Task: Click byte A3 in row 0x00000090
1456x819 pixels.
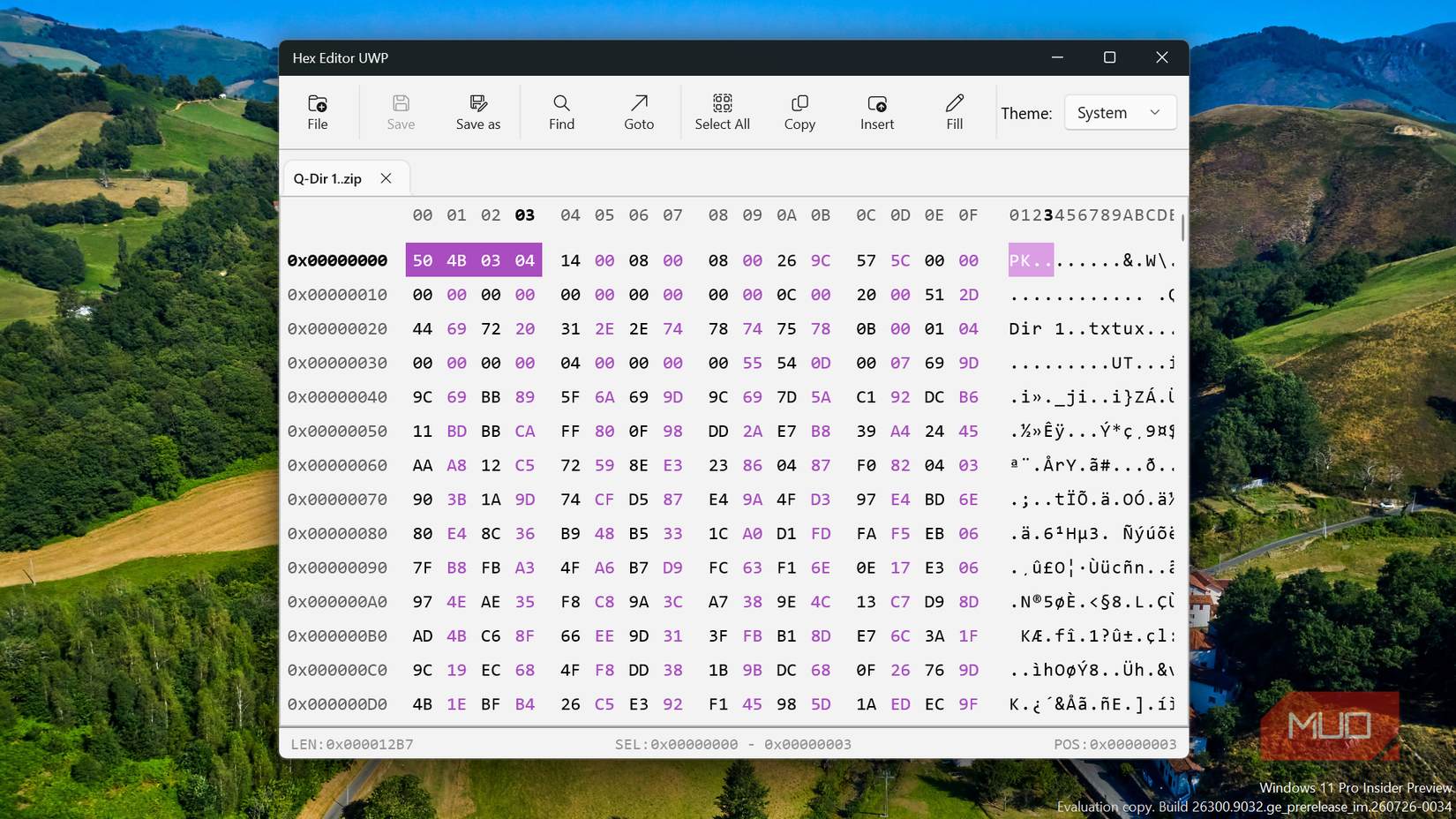Action: tap(525, 567)
